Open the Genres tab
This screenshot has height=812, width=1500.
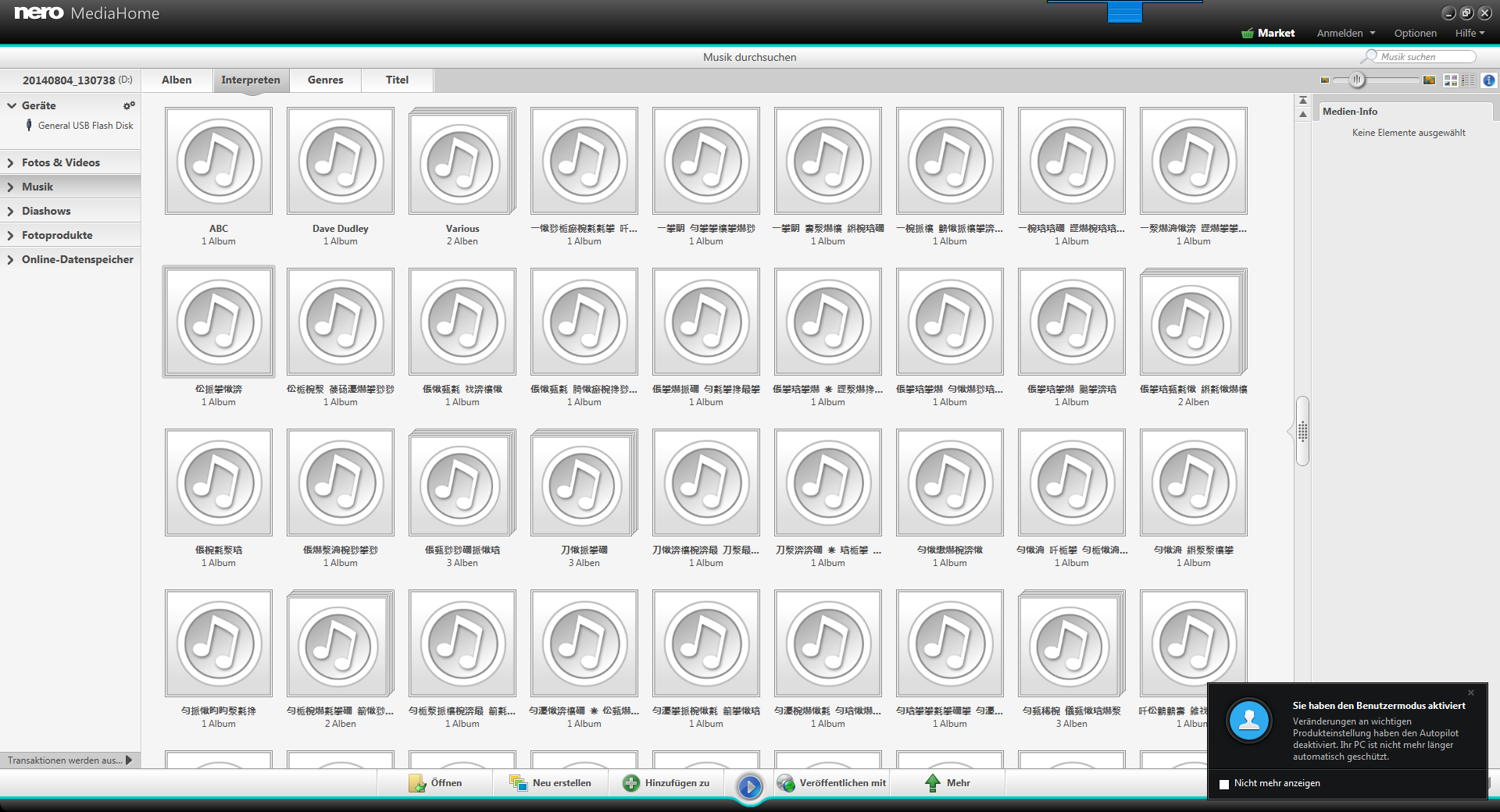[326, 80]
